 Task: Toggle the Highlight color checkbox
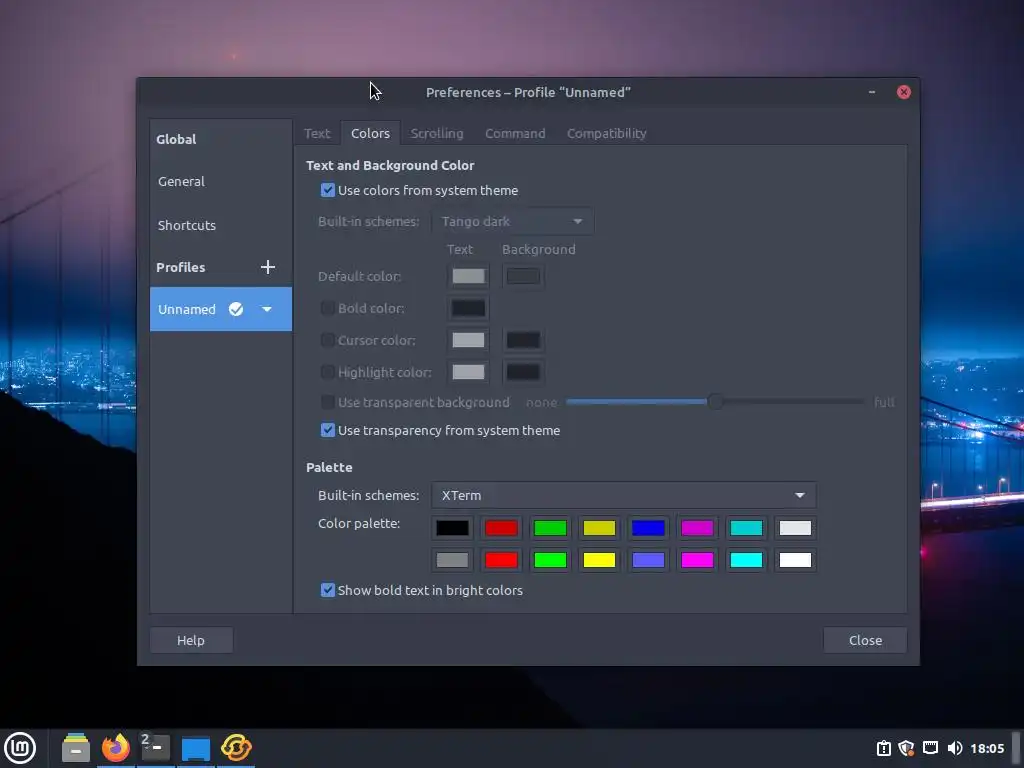(x=328, y=372)
